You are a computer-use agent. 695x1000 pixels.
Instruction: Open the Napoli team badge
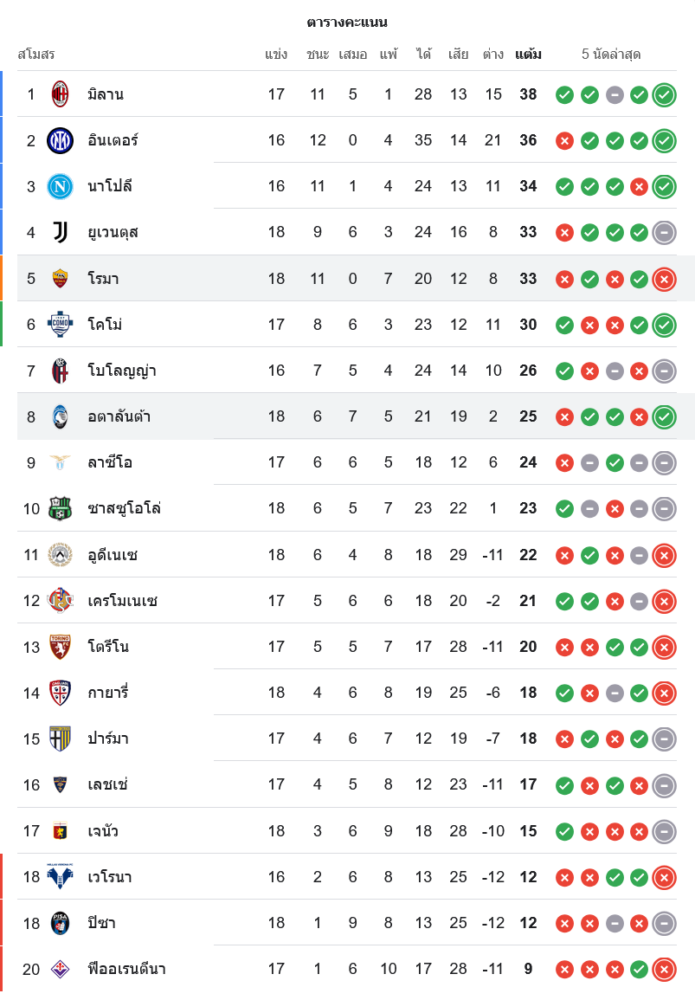pos(60,186)
